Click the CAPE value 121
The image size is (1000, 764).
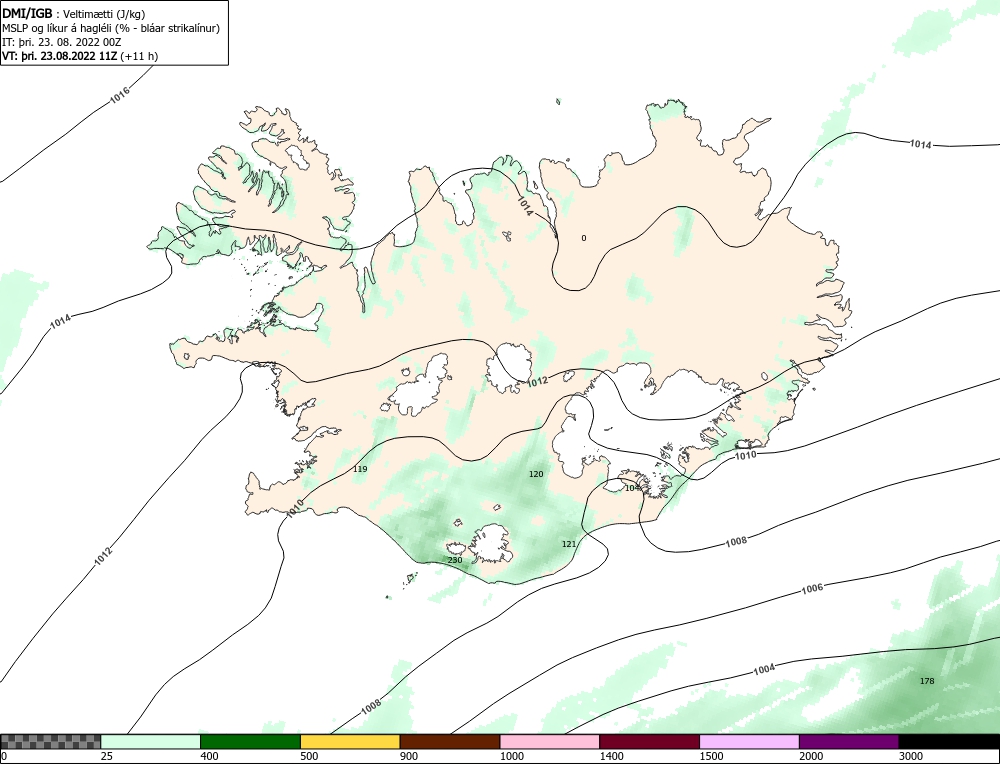click(x=569, y=544)
